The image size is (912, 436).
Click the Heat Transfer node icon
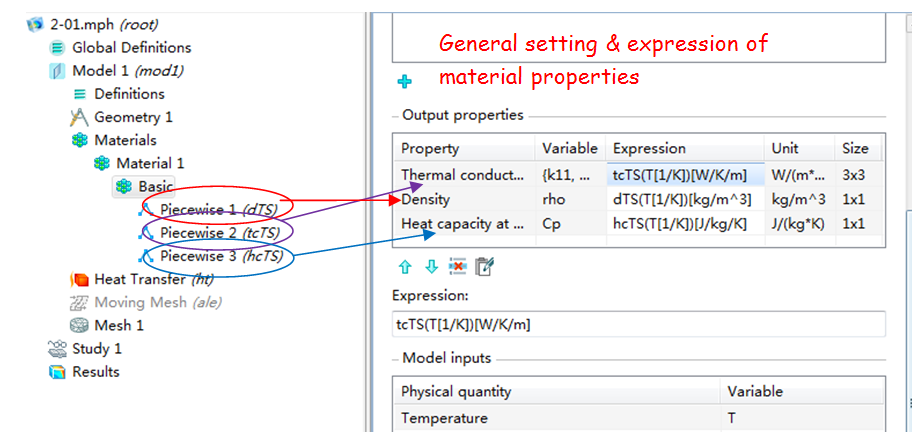click(80, 279)
